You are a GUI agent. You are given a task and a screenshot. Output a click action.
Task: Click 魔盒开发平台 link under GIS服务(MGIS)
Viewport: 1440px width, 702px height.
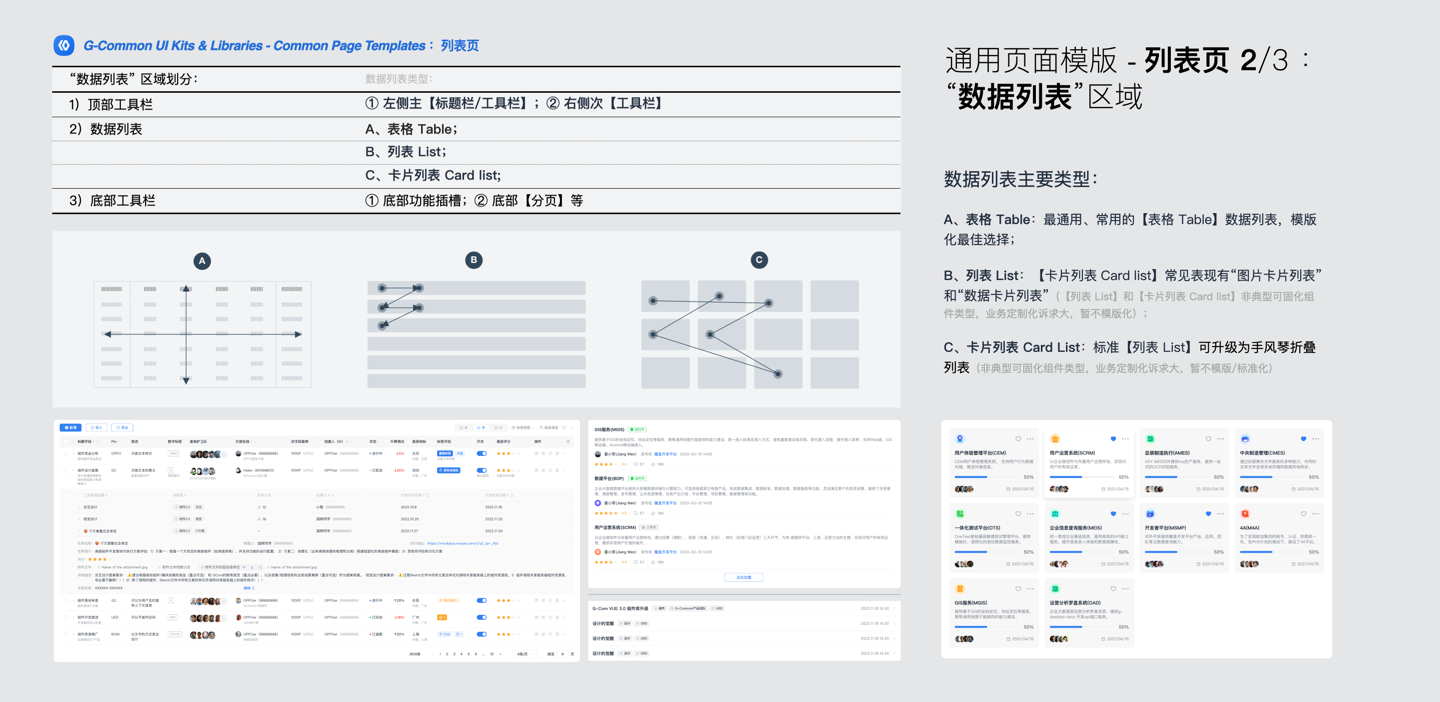tap(665, 454)
